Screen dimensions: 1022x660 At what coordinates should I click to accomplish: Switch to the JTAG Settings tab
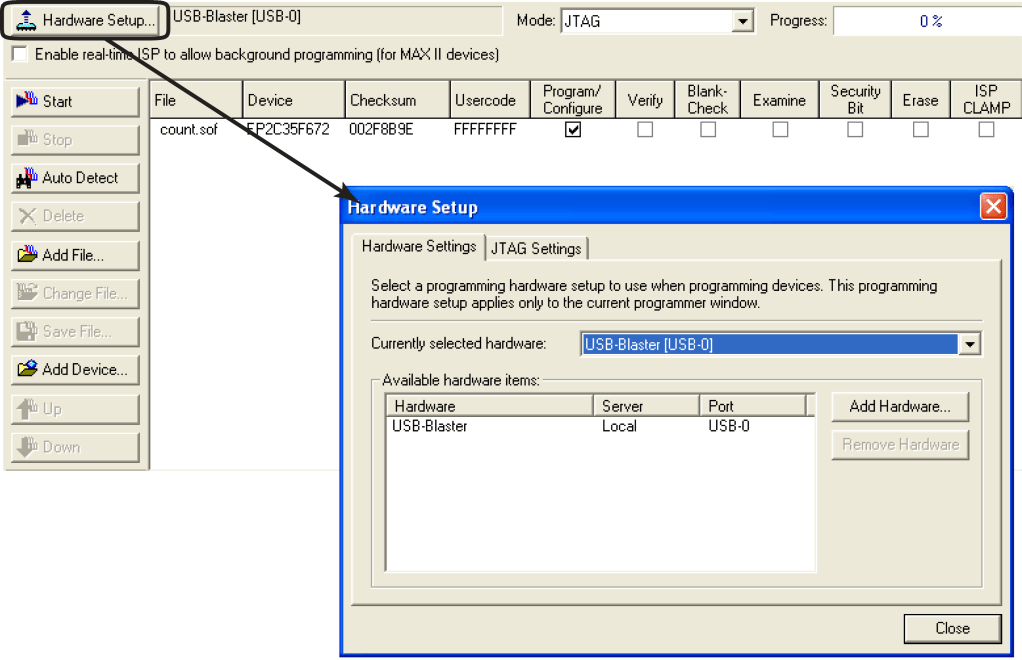pyautogui.click(x=536, y=248)
